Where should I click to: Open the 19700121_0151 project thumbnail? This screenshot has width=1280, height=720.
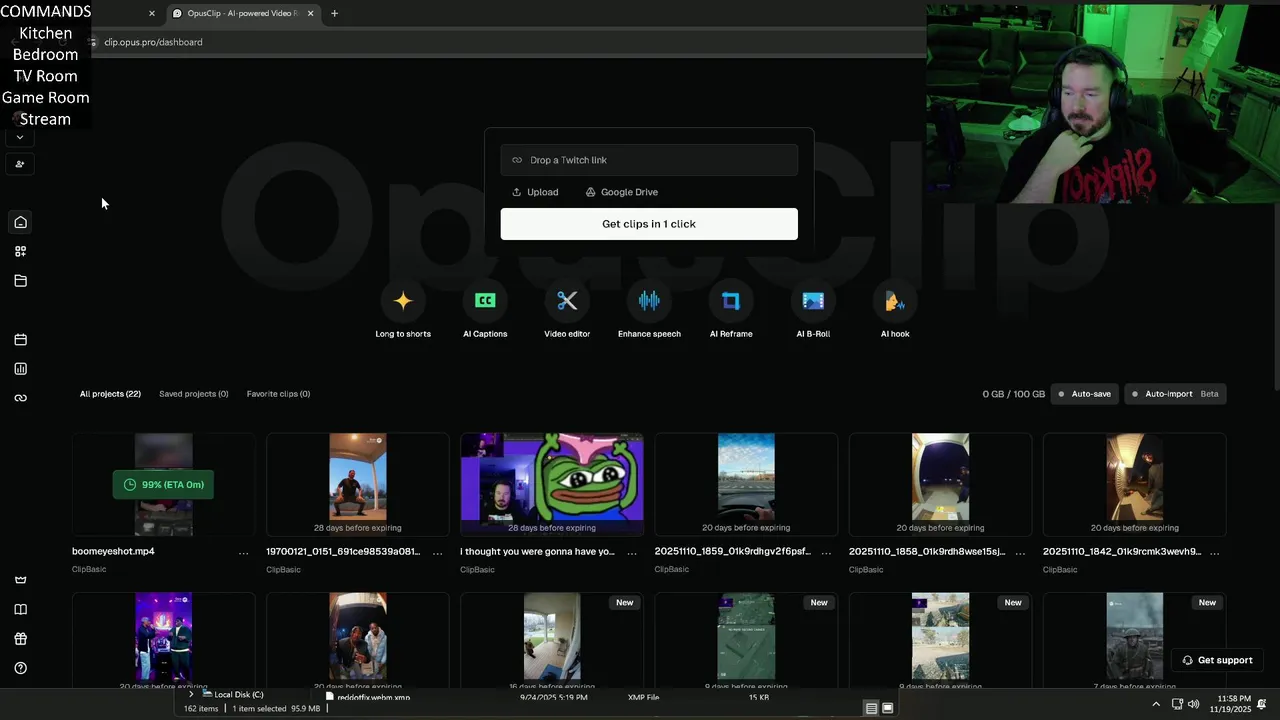click(x=358, y=485)
